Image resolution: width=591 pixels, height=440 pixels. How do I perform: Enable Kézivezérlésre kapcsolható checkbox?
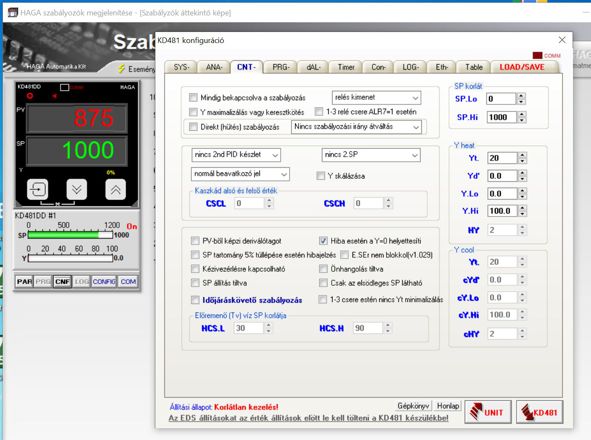click(195, 269)
